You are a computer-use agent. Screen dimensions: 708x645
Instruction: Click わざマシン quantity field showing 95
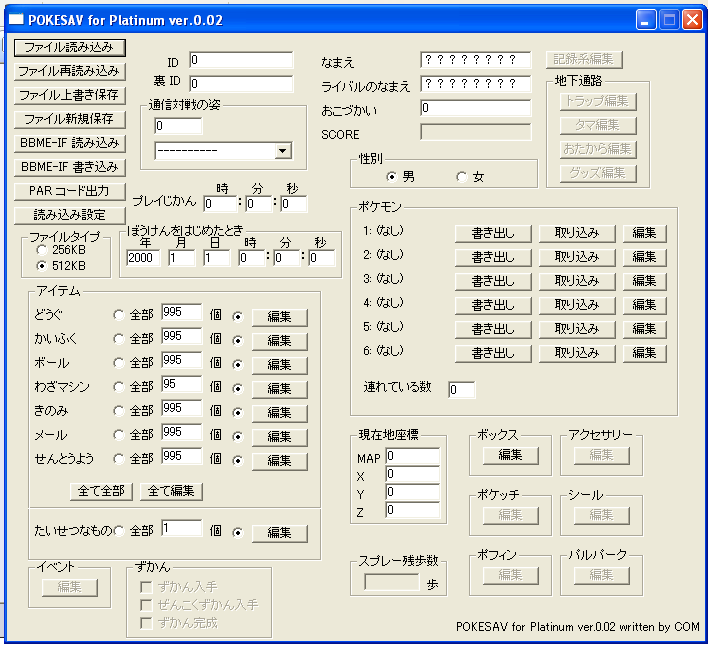(182, 384)
